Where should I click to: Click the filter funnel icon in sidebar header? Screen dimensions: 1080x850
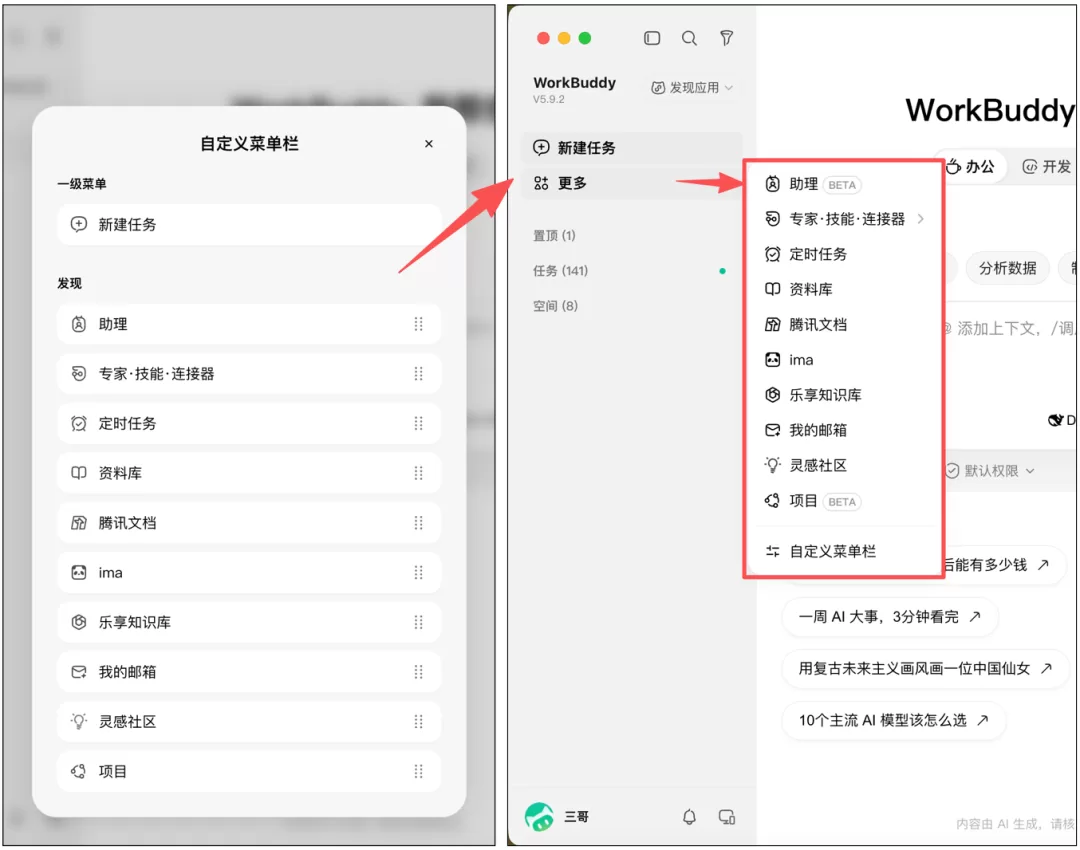726,38
